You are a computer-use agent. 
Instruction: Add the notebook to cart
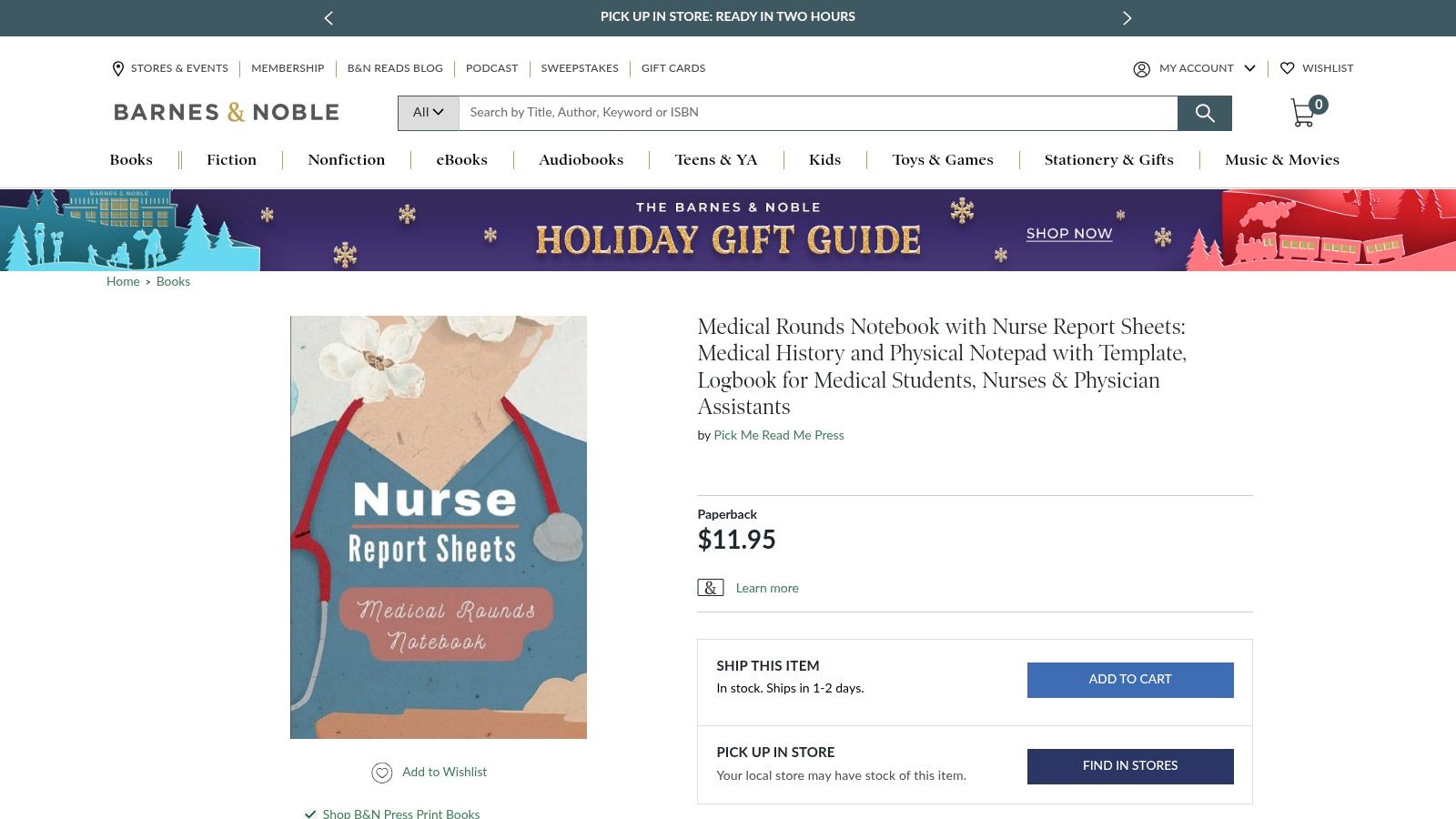point(1129,679)
